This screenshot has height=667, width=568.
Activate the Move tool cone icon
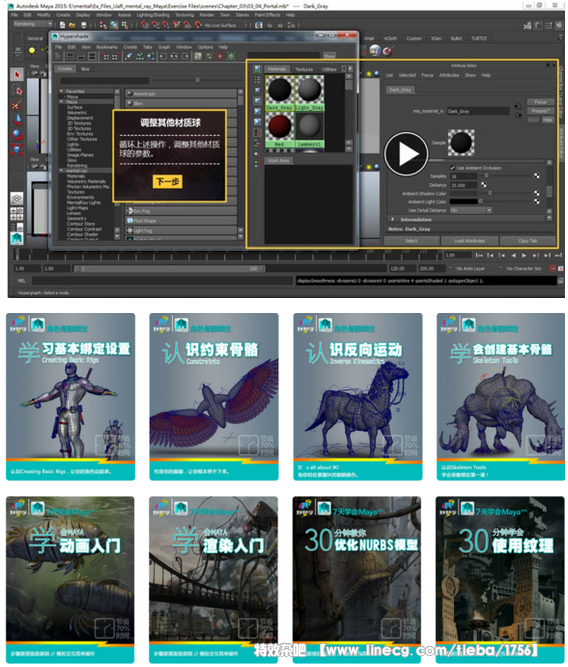[x=17, y=120]
